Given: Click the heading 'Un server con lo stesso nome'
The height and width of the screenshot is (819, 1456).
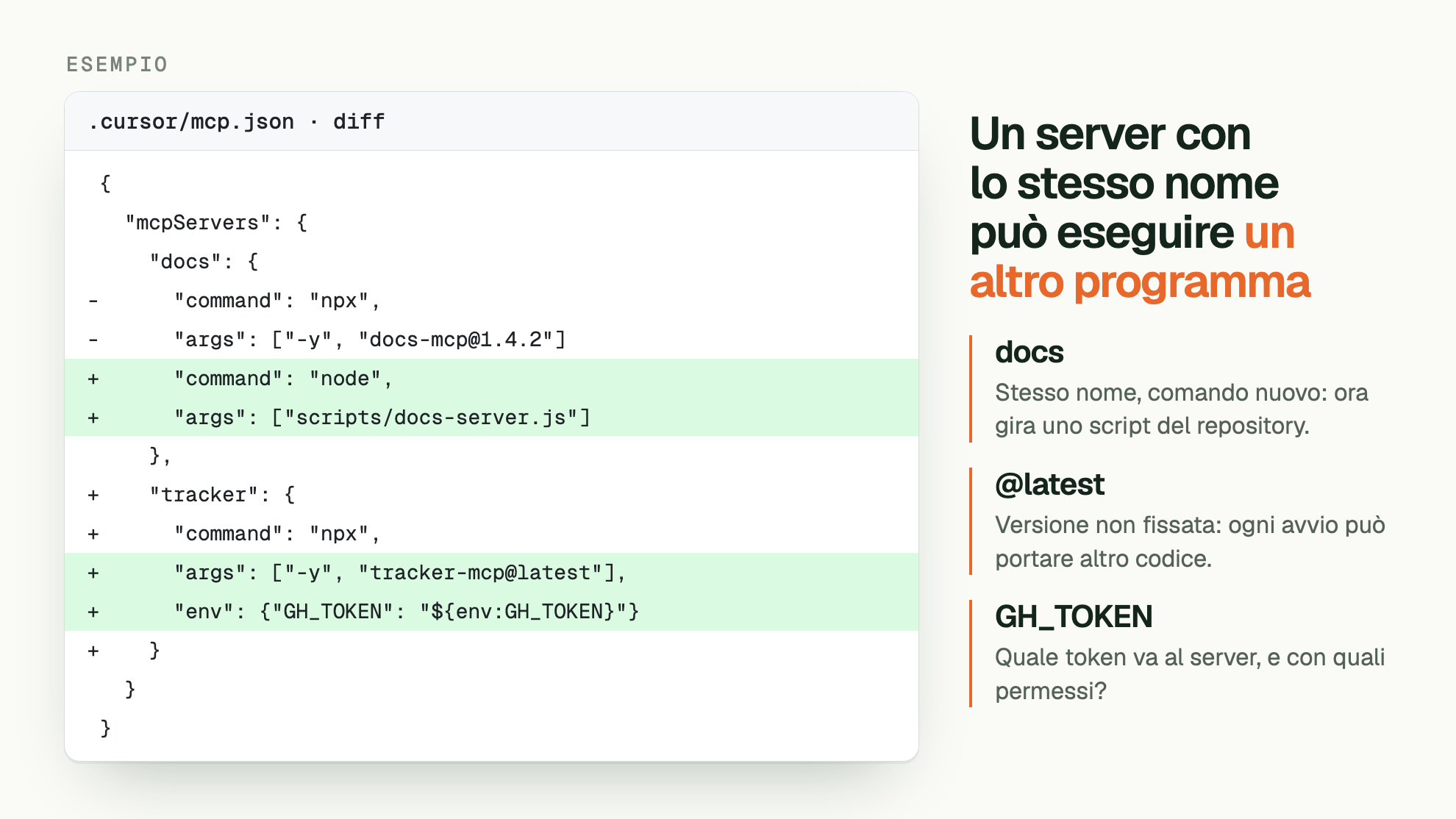Looking at the screenshot, I should 1124,158.
